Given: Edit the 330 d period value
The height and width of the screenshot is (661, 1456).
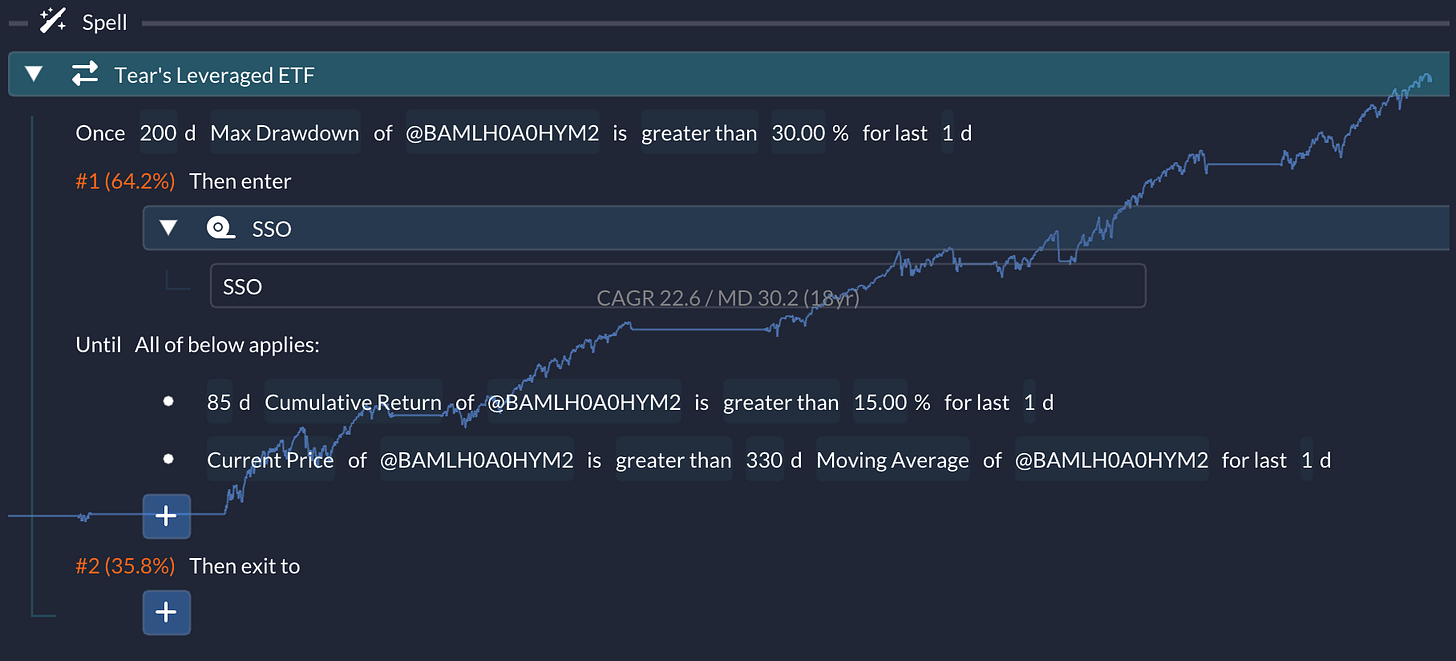Looking at the screenshot, I should (765, 460).
